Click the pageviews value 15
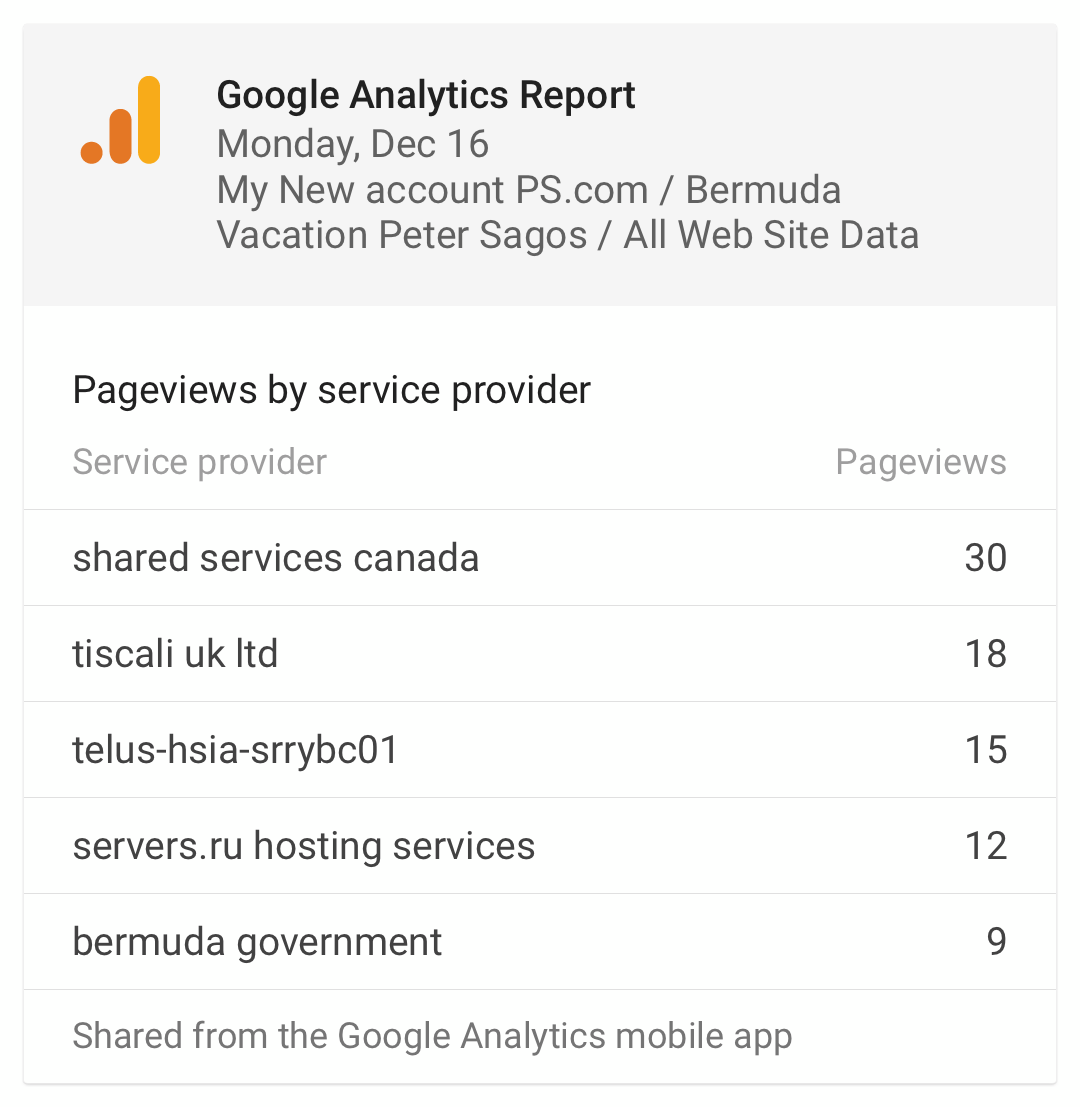 click(985, 750)
